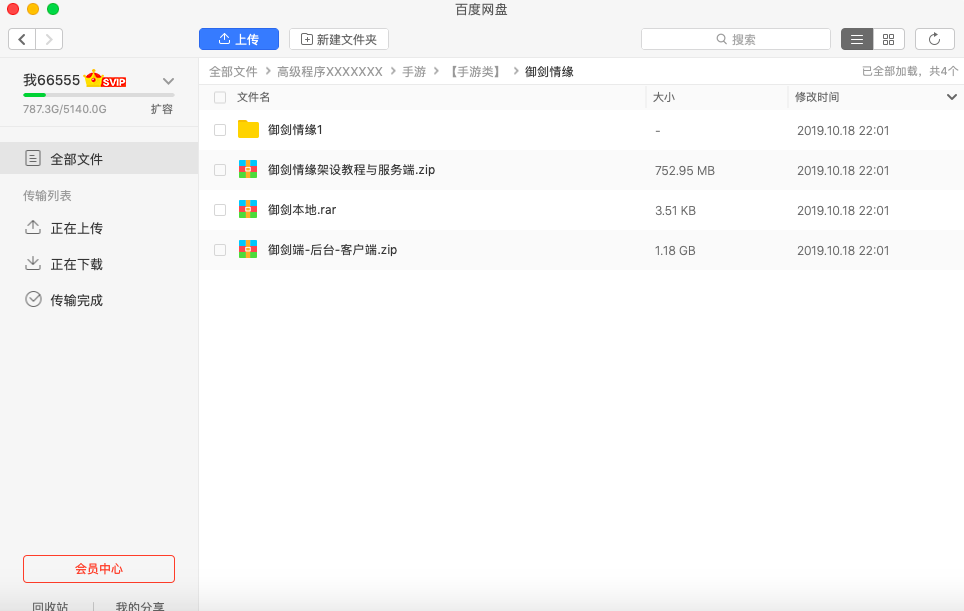This screenshot has width=964, height=611.
Task: Click the 搜索 search field
Action: click(736, 39)
